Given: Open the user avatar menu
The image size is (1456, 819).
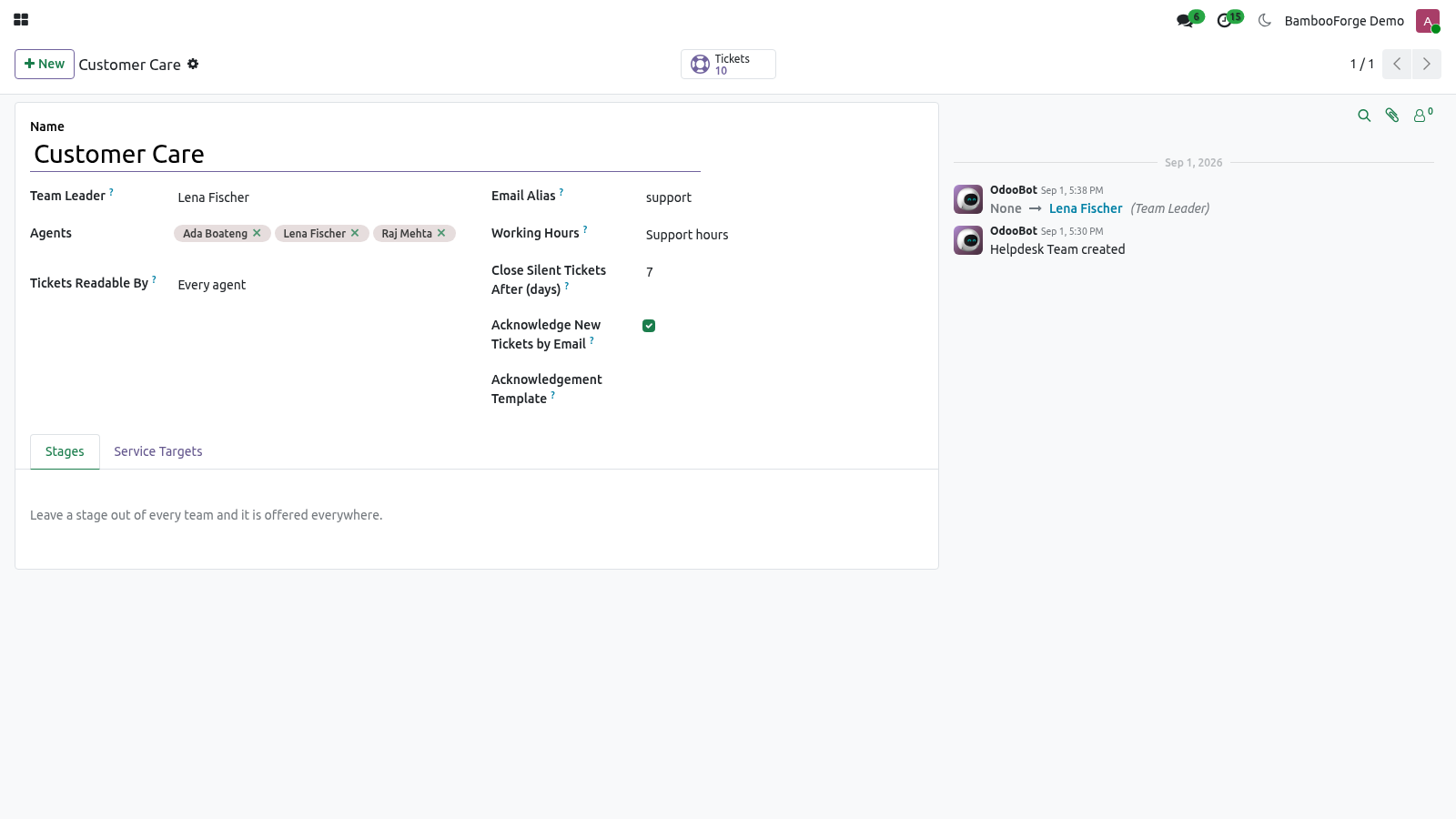Looking at the screenshot, I should pyautogui.click(x=1428, y=21).
